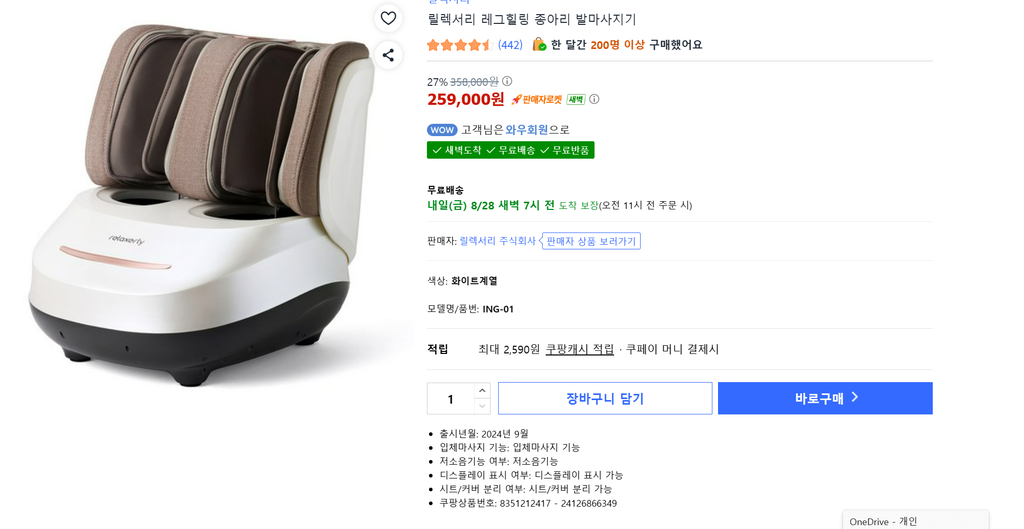The height and width of the screenshot is (529, 1024).
Task: Open the (442) reviews link
Action: (x=510, y=45)
